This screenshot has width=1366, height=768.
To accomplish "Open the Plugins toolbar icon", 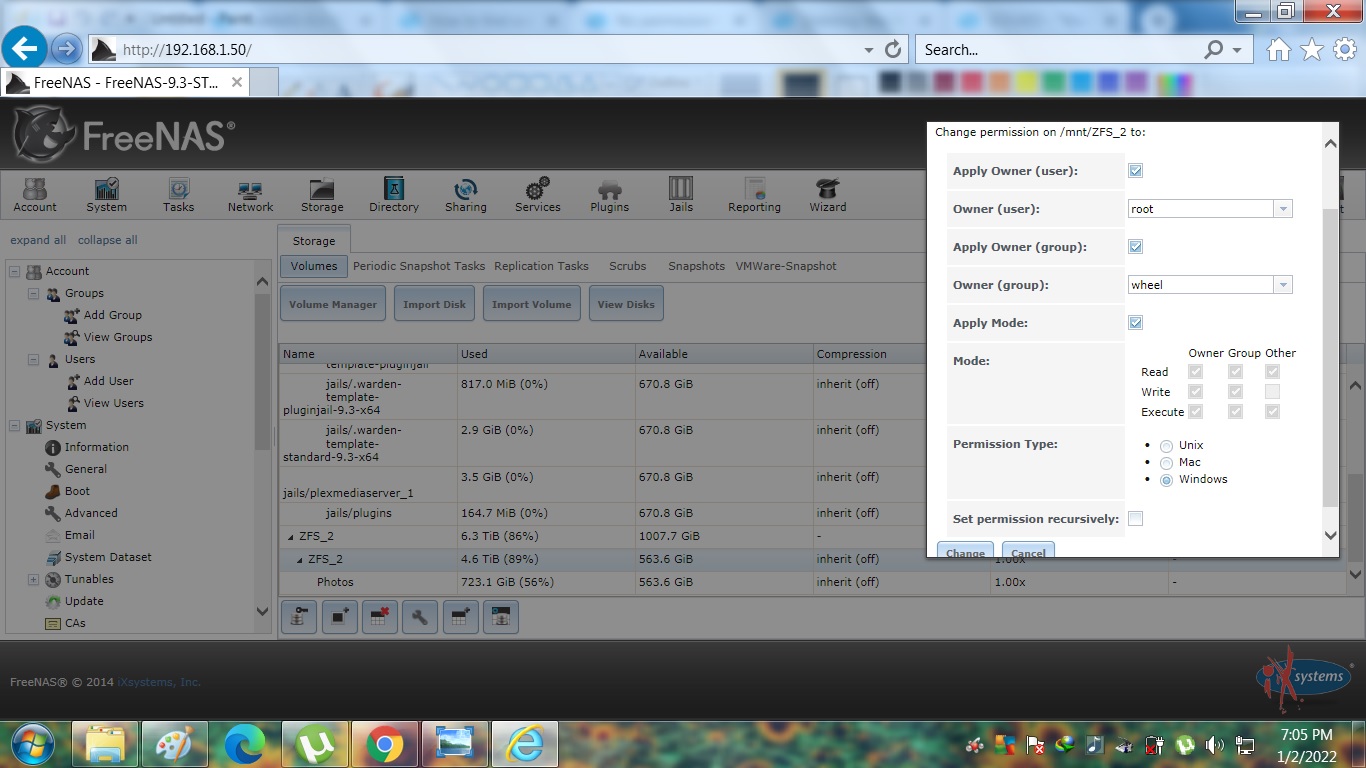I will [609, 195].
